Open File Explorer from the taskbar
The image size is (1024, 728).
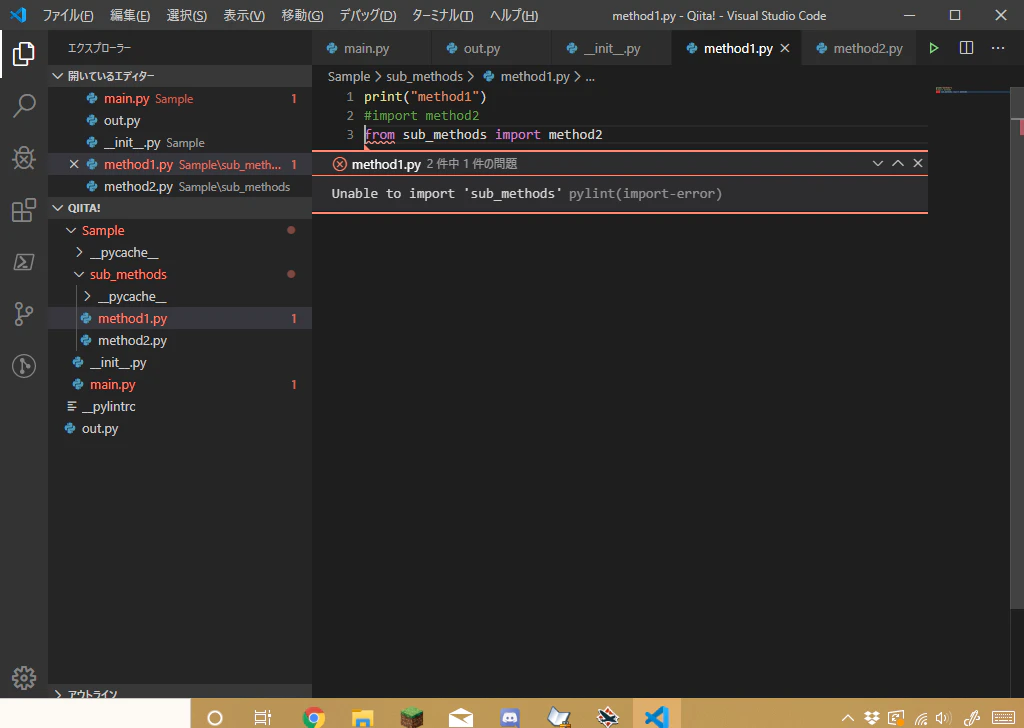pos(362,718)
